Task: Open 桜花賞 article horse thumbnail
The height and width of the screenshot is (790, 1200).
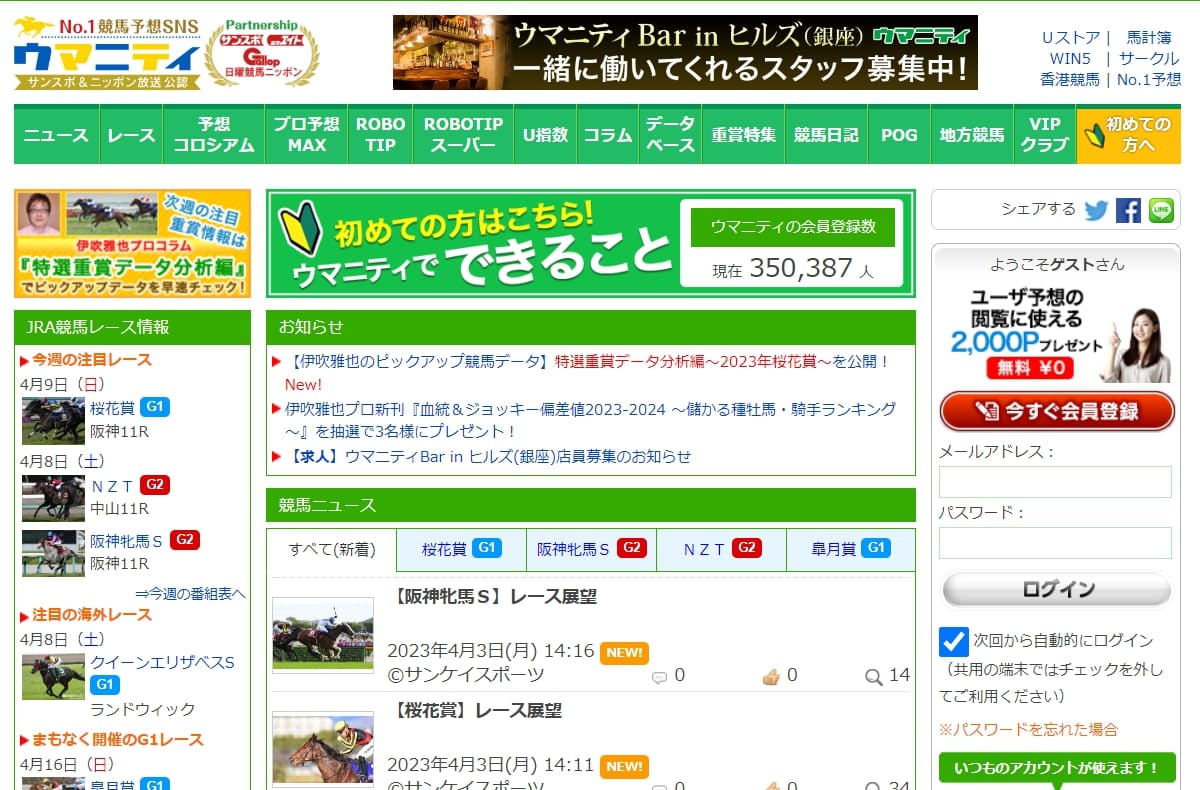Action: 323,749
